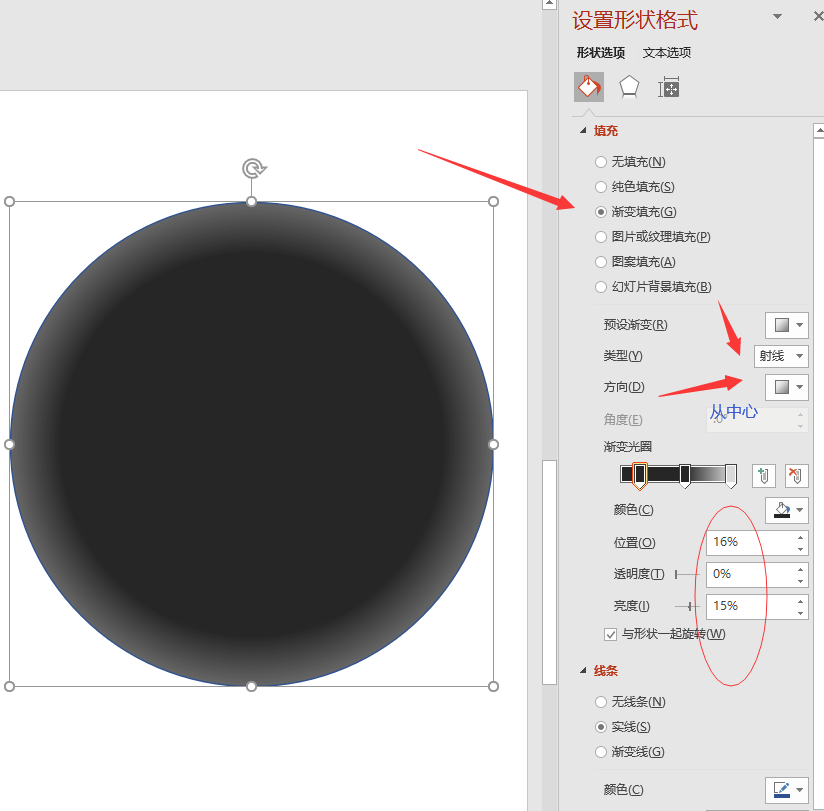Open the Effects pentagon tab
The image size is (824, 811).
[x=629, y=87]
